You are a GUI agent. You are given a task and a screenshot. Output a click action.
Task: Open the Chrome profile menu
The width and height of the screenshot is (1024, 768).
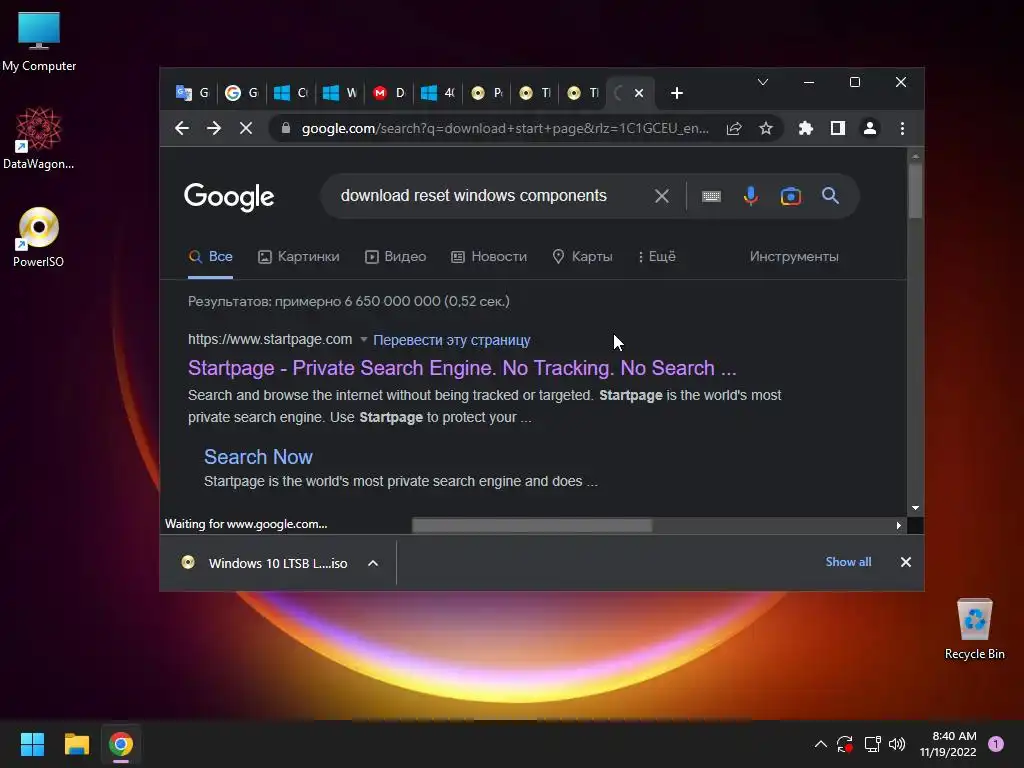(870, 128)
